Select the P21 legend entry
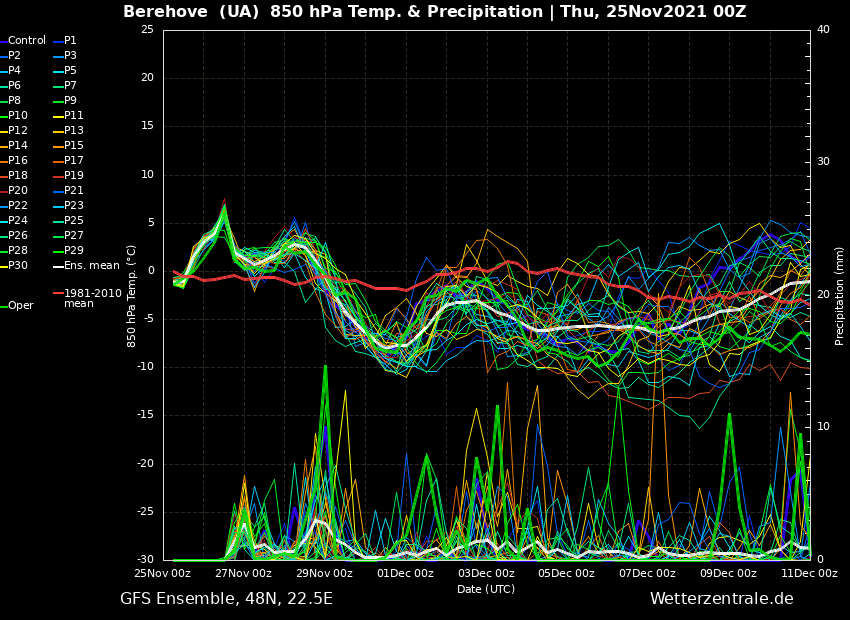Image resolution: width=850 pixels, height=620 pixels. tap(74, 191)
